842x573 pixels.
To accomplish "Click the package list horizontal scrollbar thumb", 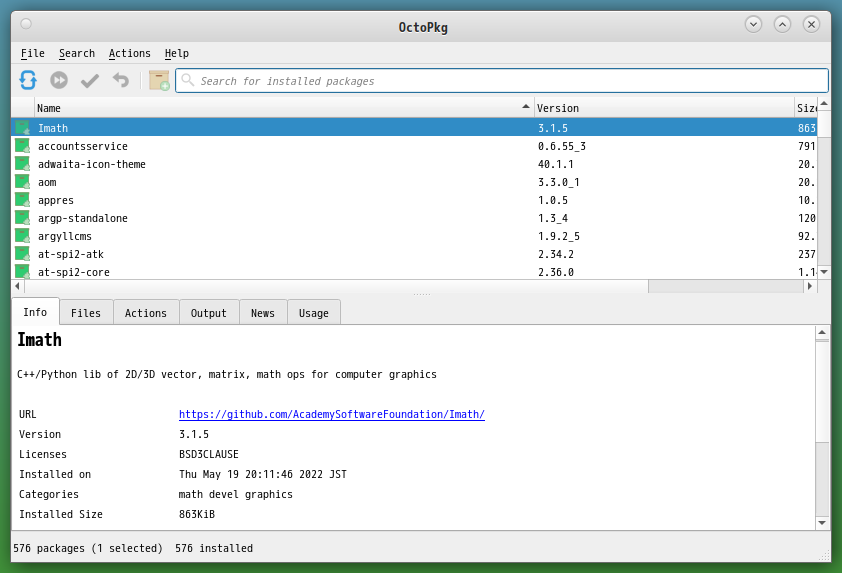I will point(336,286).
